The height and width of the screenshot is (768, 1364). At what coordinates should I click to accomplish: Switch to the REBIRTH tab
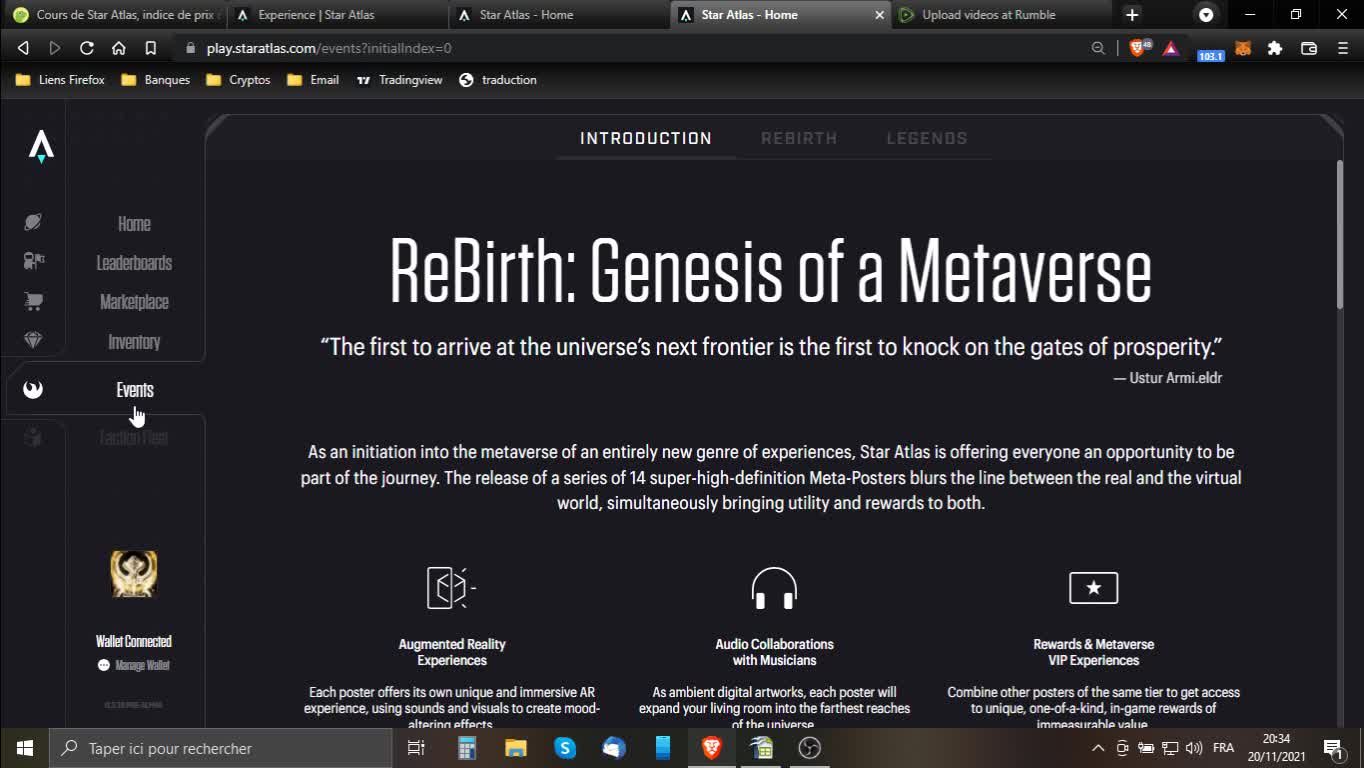coord(799,138)
